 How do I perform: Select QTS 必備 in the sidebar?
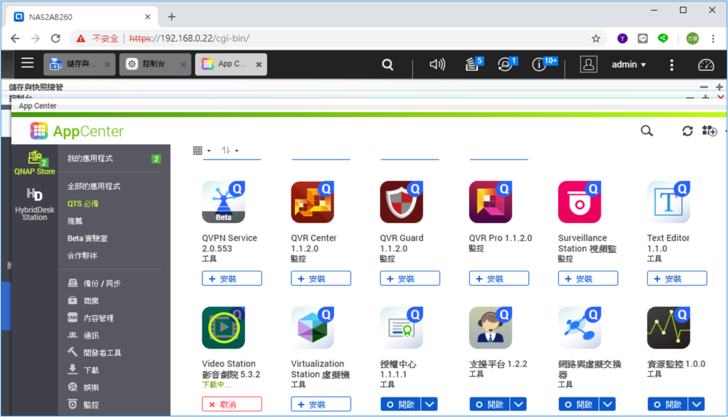tap(83, 204)
